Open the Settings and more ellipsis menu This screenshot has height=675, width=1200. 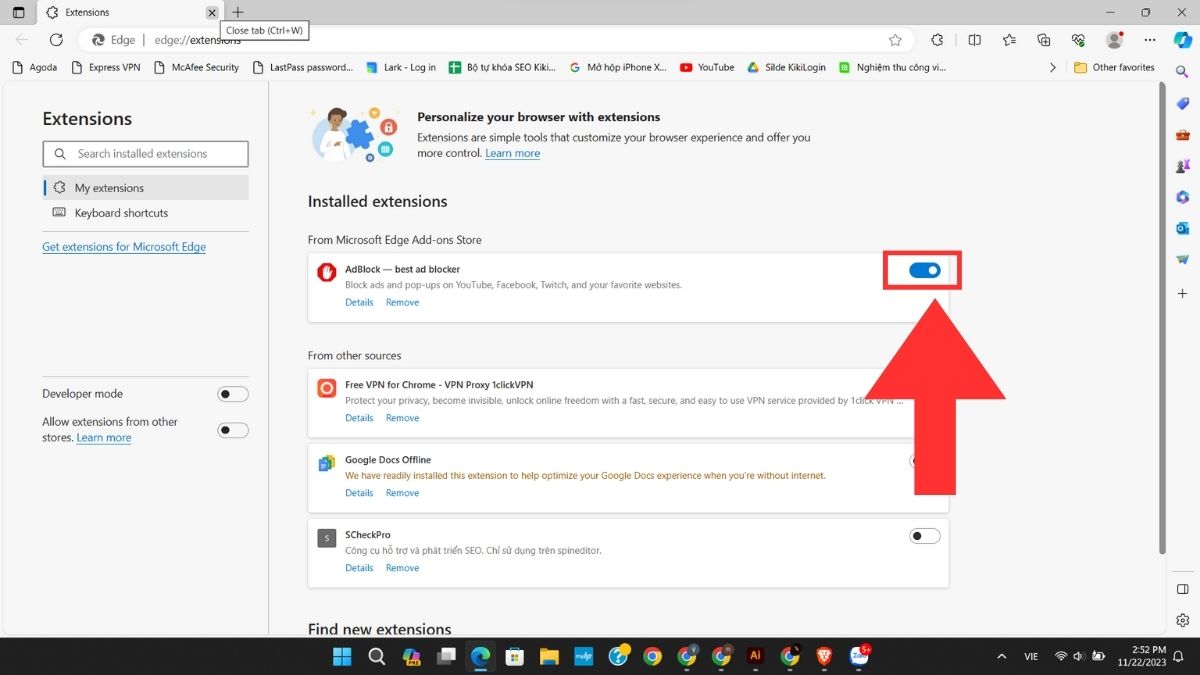point(1149,40)
